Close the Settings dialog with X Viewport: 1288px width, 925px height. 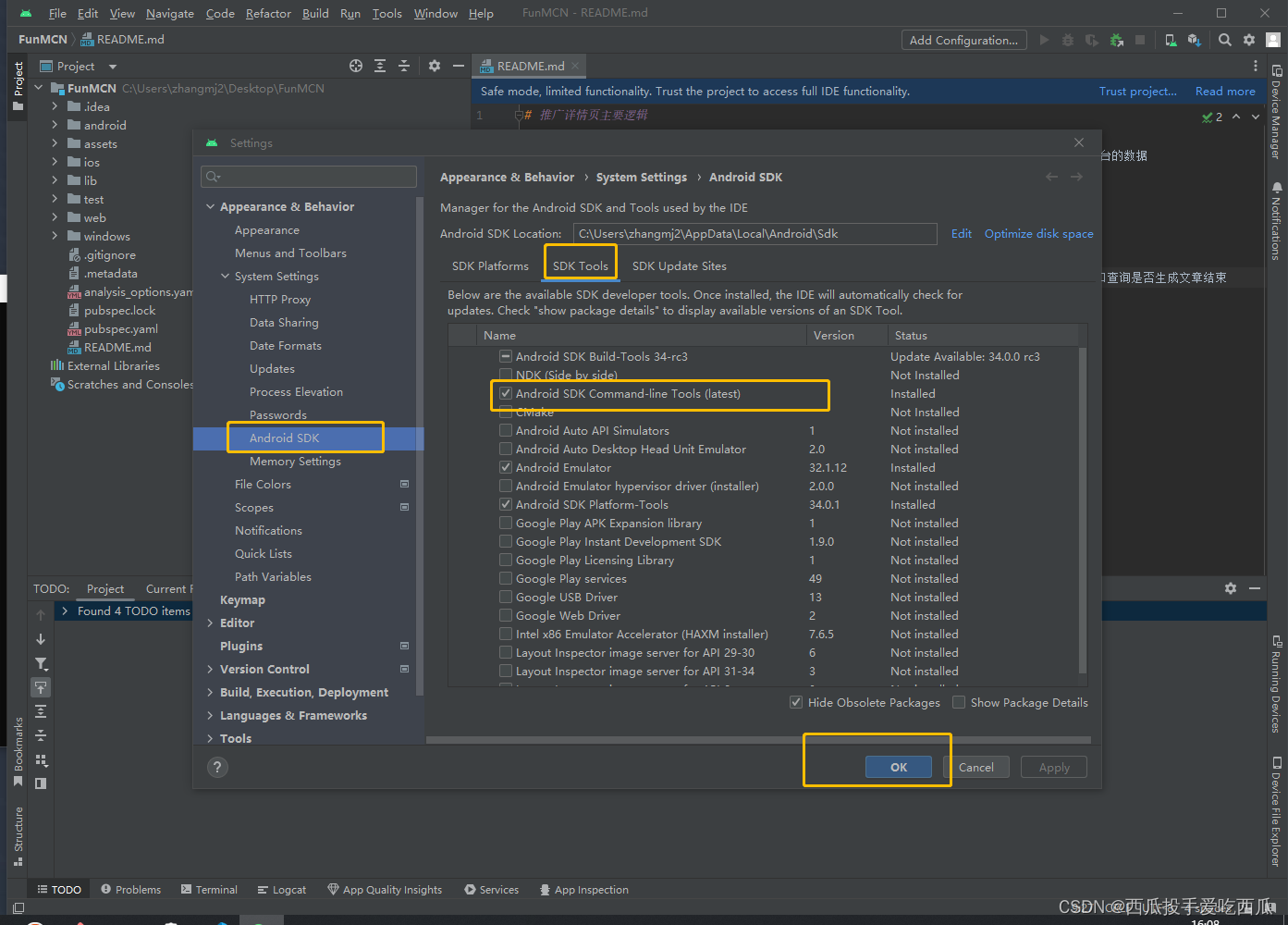point(1078,142)
